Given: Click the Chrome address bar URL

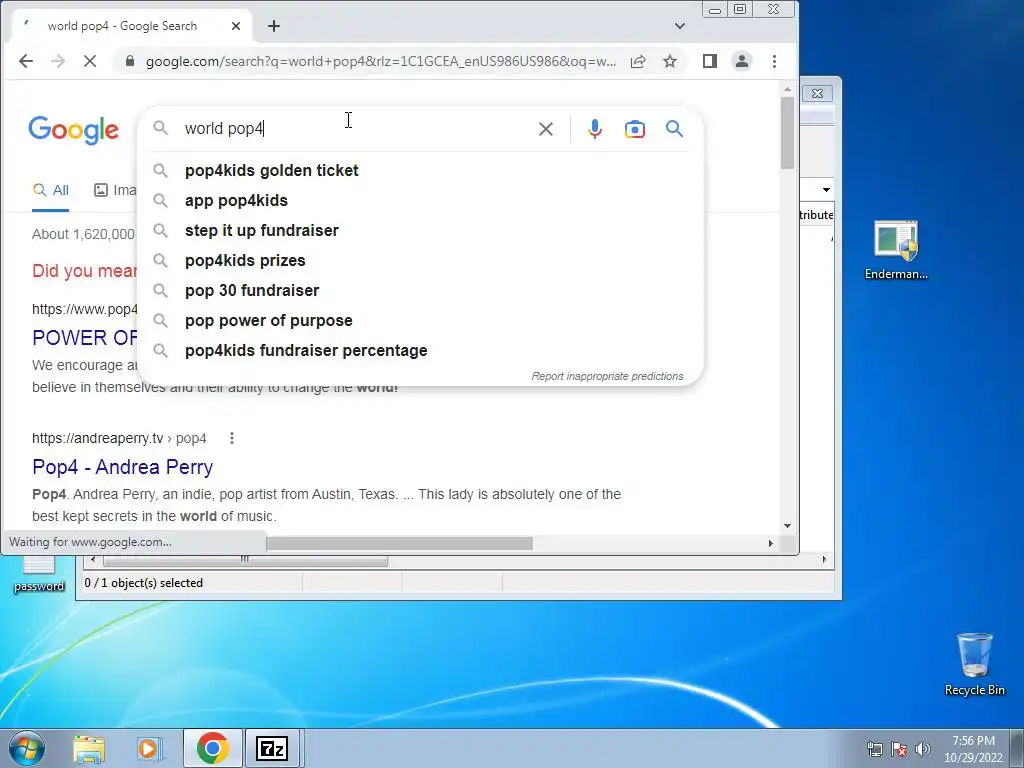Looking at the screenshot, I should coord(381,61).
